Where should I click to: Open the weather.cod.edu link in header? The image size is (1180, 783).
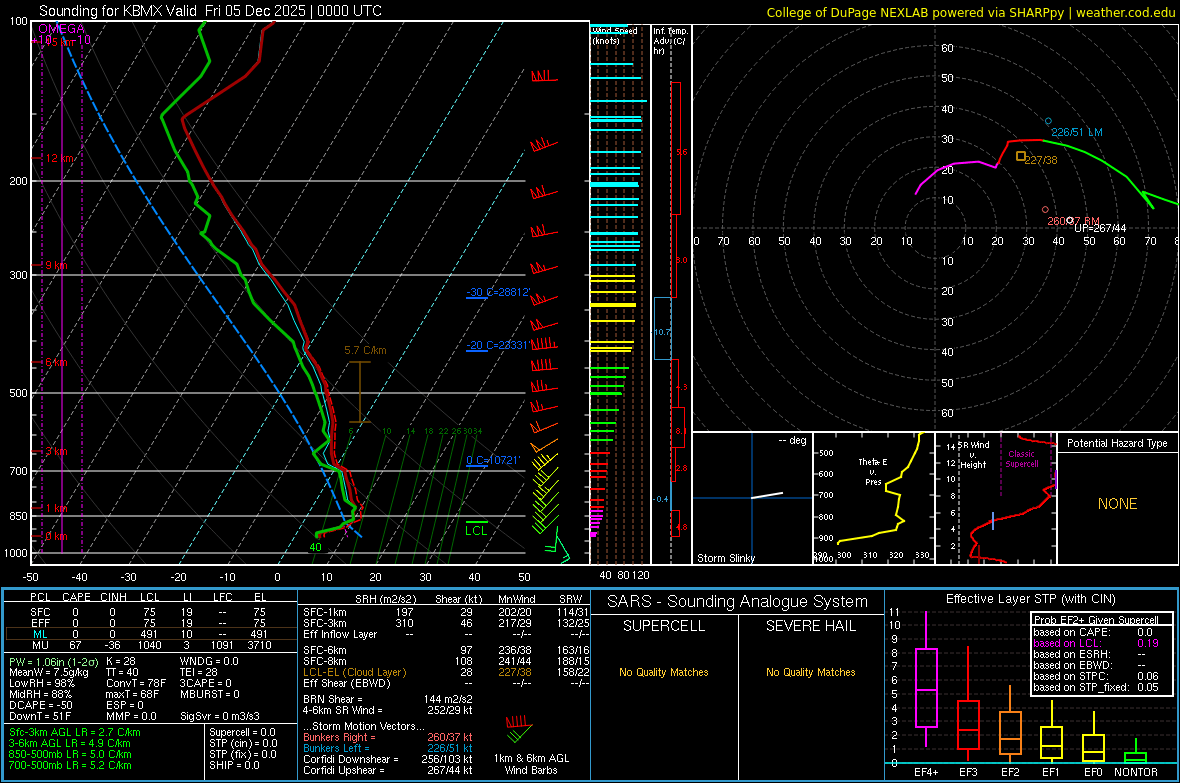point(1124,12)
